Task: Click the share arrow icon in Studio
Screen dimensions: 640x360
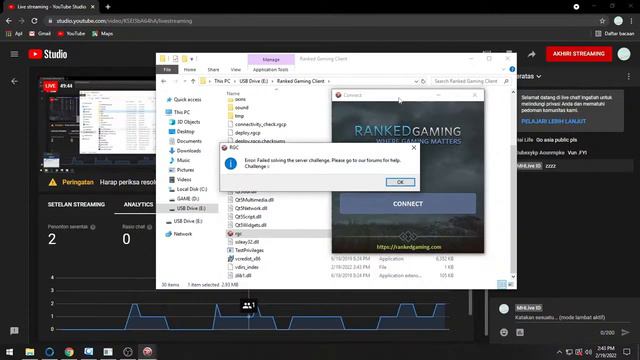Action: coord(531,54)
